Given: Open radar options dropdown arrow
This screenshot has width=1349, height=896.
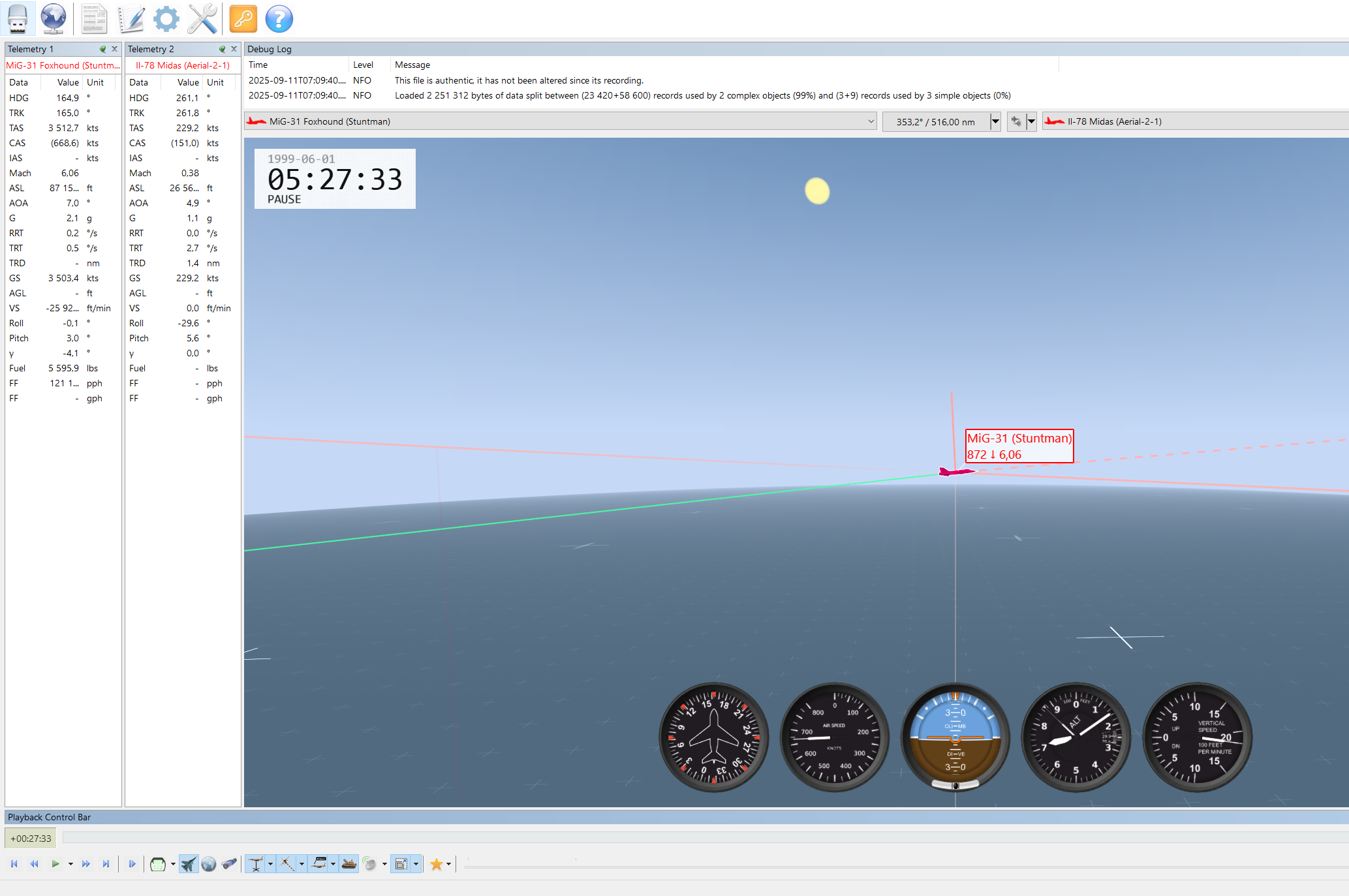Looking at the screenshot, I should pyautogui.click(x=384, y=864).
